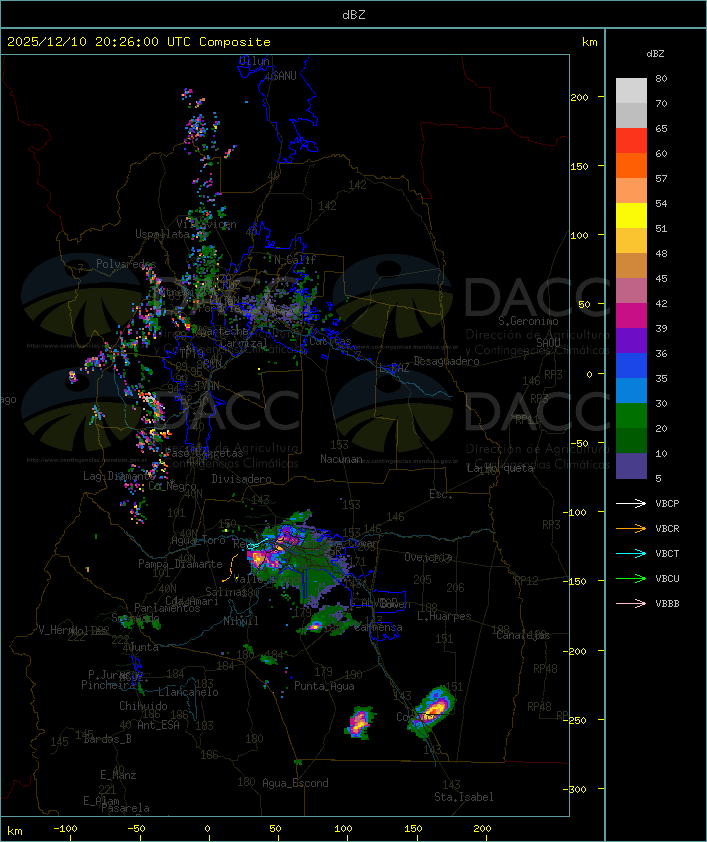707x842 pixels.
Task: Click the Agua_Escond place label
Action: pos(295,783)
